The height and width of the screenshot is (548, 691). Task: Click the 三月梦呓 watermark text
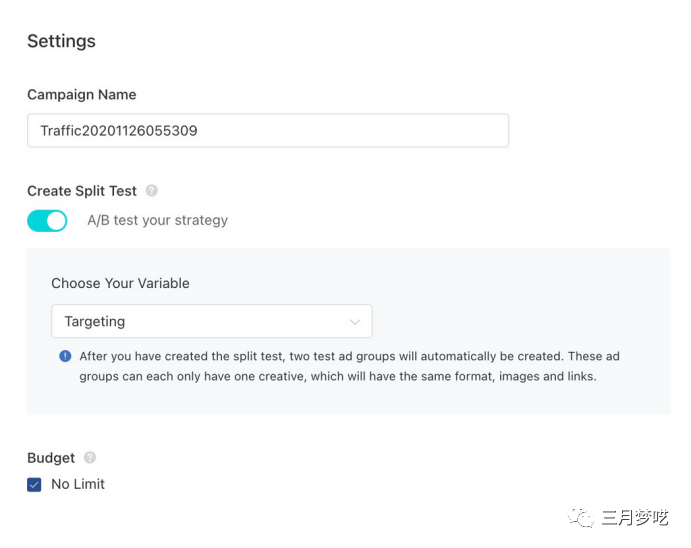635,517
